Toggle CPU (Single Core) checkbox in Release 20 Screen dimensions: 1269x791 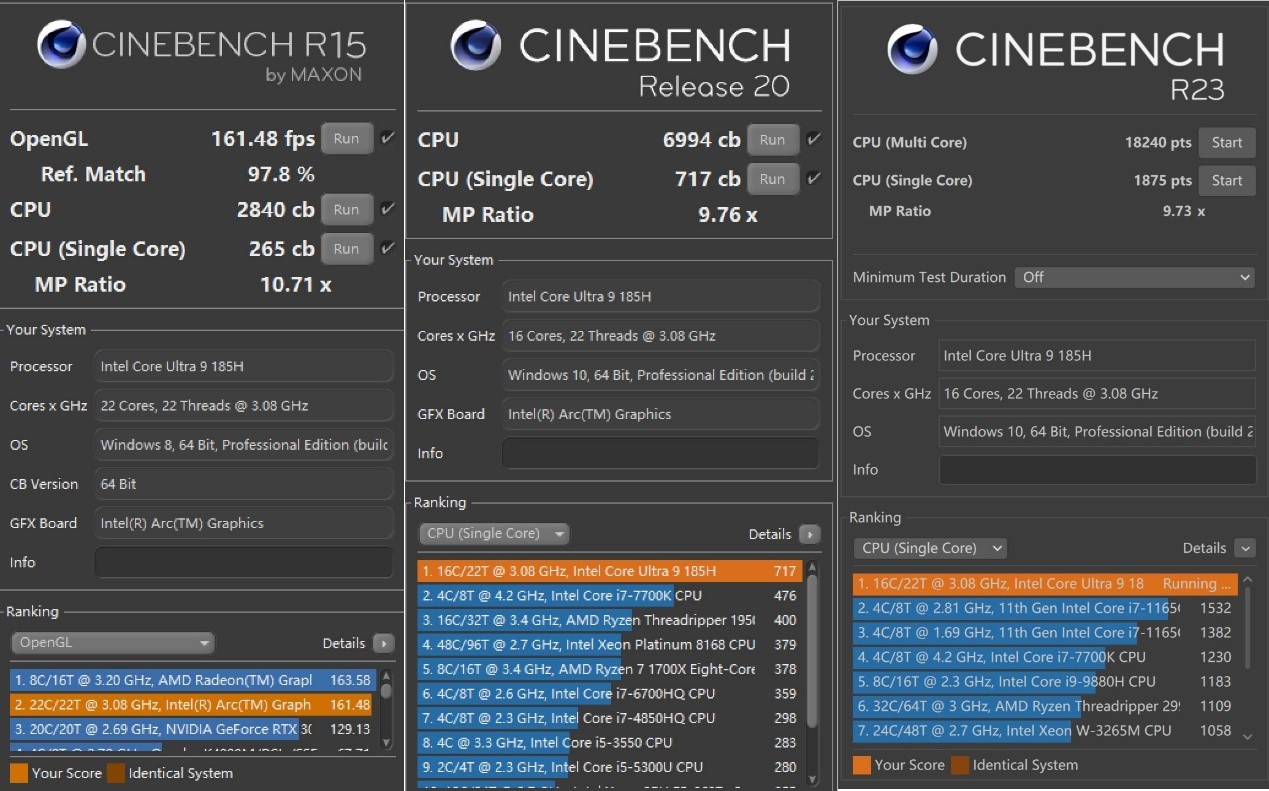814,179
